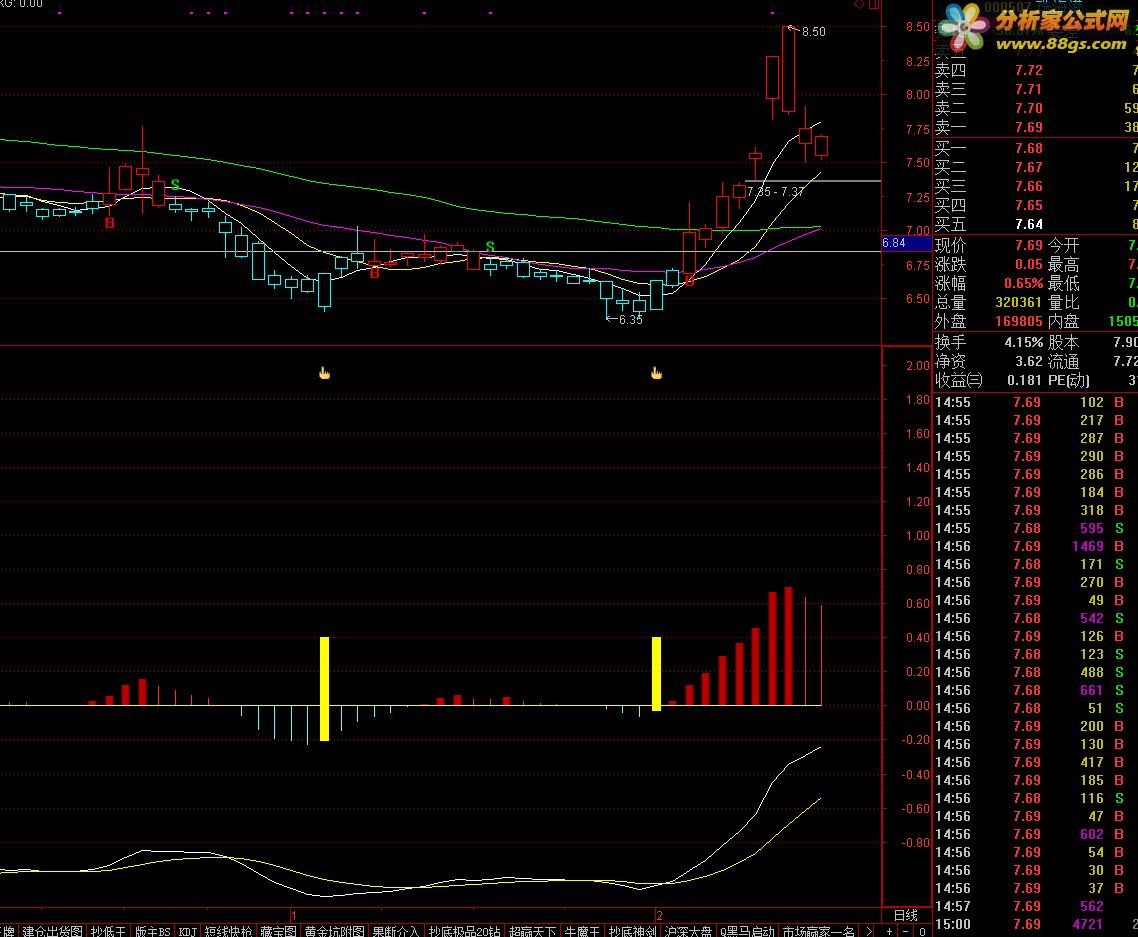1138x937 pixels.
Task: Click the tick row with volume 595 S
Action: coord(1036,528)
